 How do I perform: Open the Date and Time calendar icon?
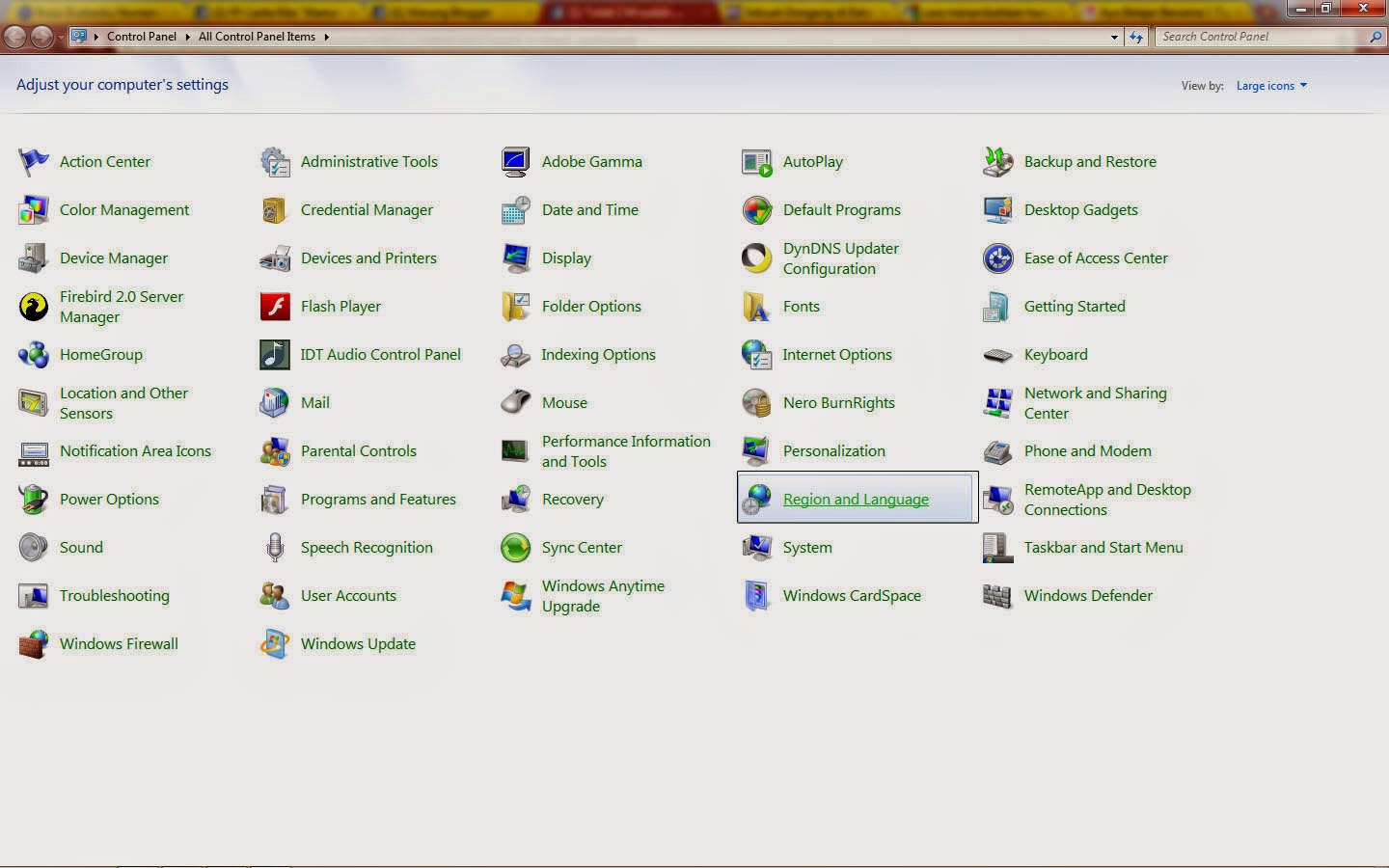516,210
